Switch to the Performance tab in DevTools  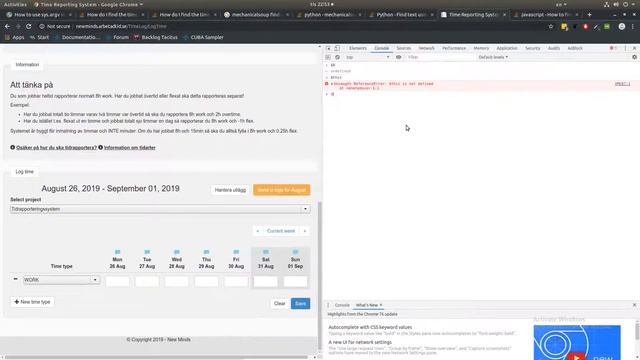click(454, 48)
